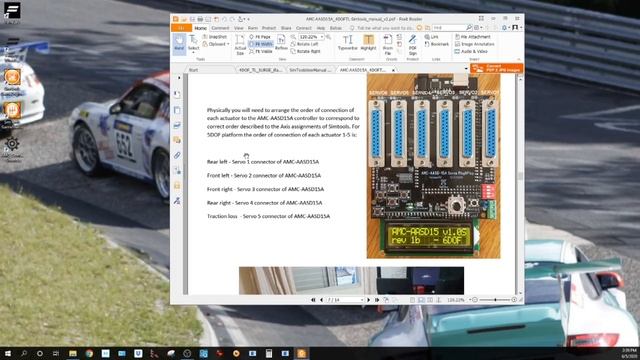Select the Highlight tool
640x360 pixels.
click(368, 43)
